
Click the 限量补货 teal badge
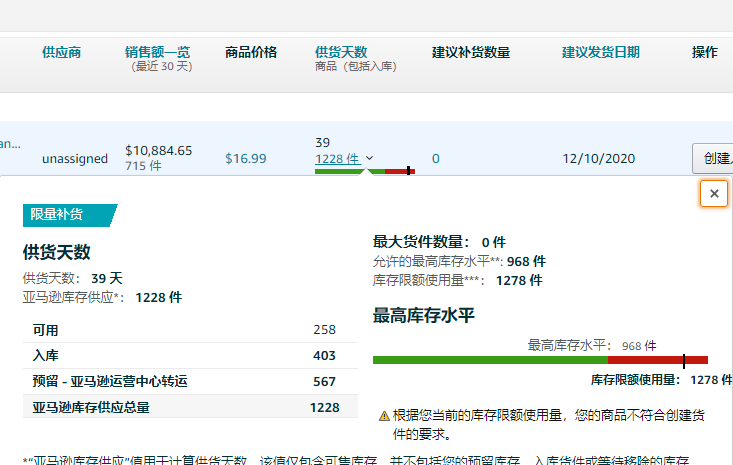click(69, 215)
